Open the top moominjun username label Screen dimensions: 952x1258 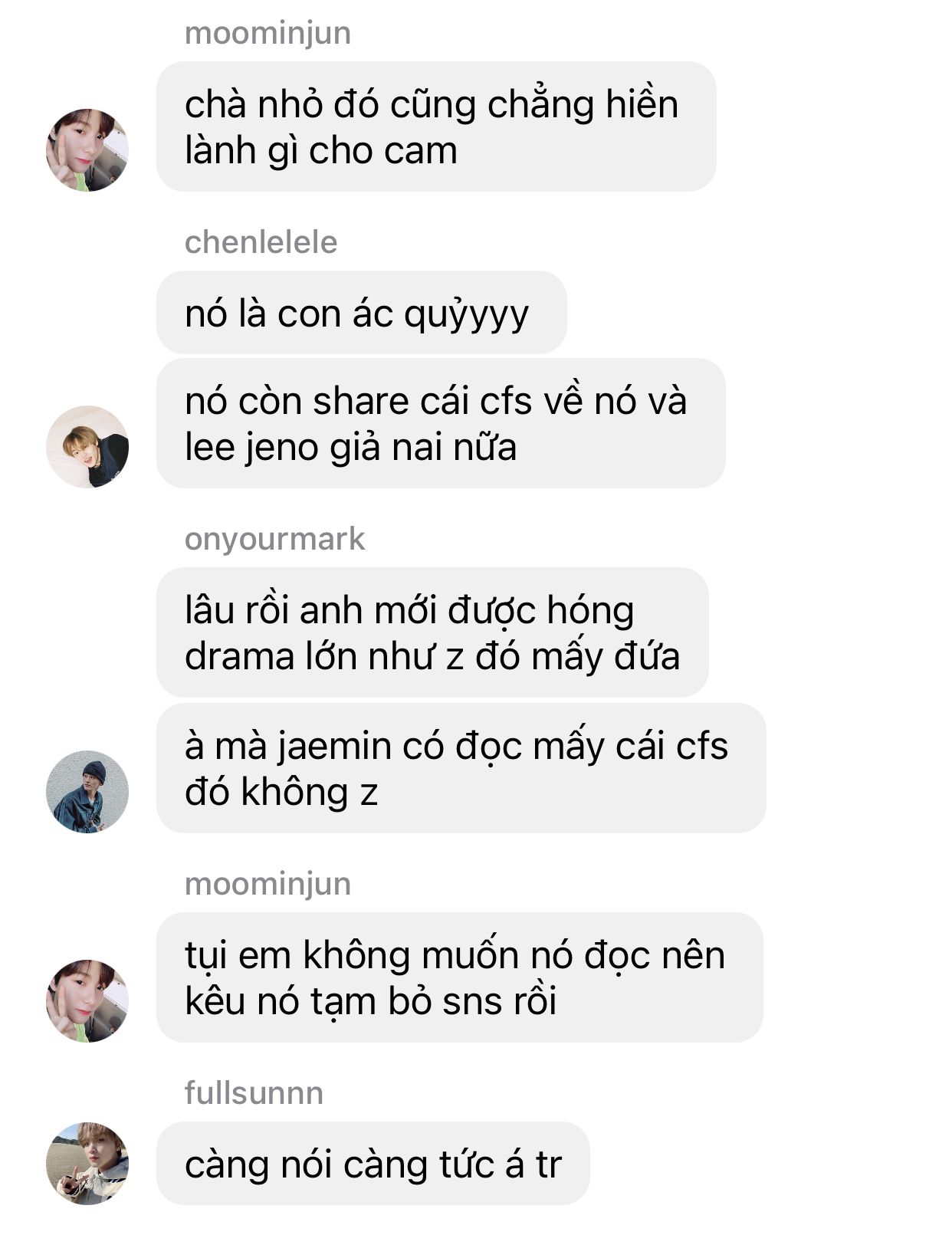click(268, 33)
